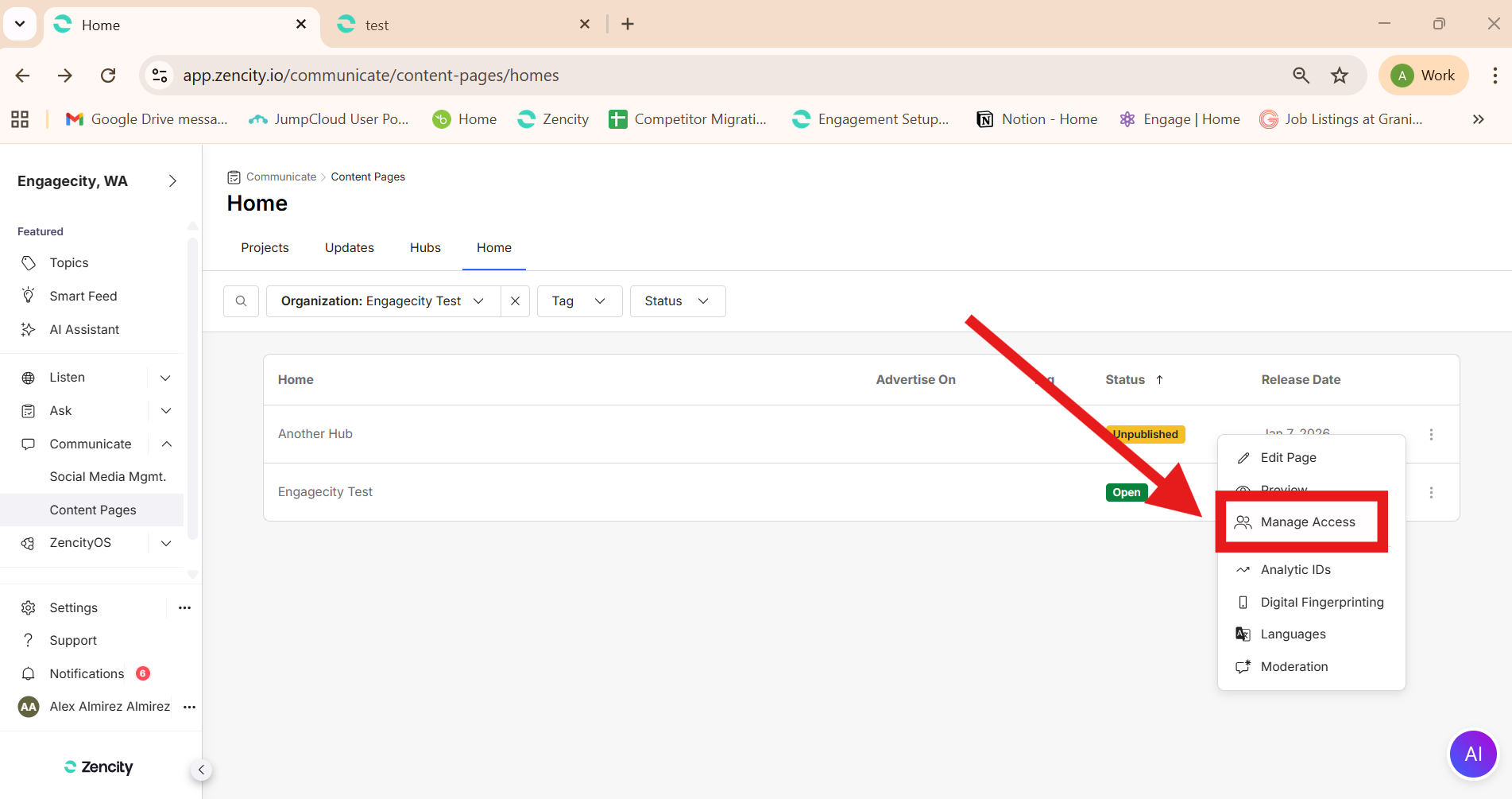Open the Another Hub page link
The width and height of the screenshot is (1512, 799).
[315, 434]
